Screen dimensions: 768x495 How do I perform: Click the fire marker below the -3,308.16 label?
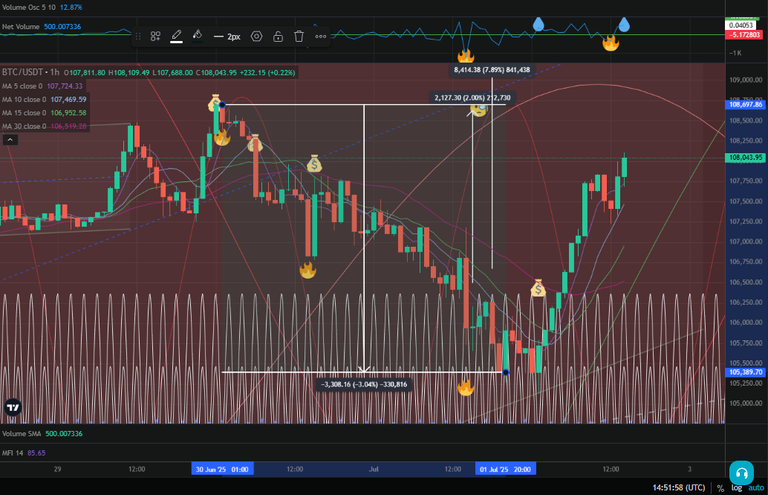[x=465, y=387]
